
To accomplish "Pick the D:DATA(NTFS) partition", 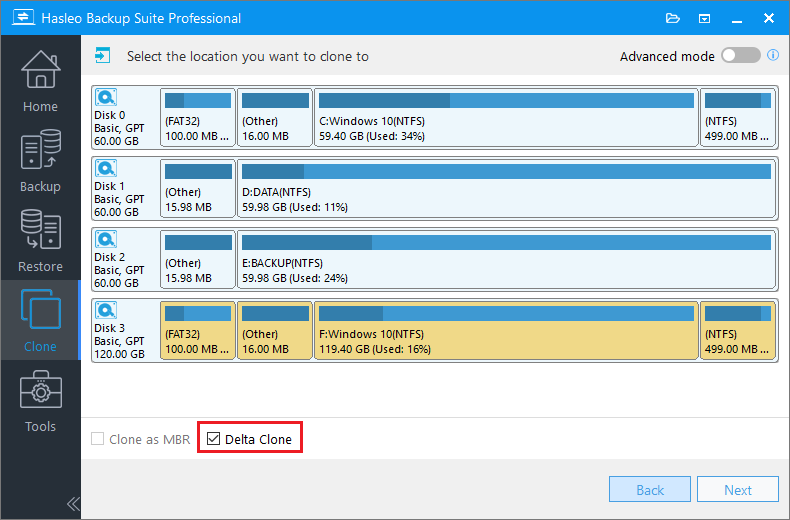I will click(x=506, y=187).
